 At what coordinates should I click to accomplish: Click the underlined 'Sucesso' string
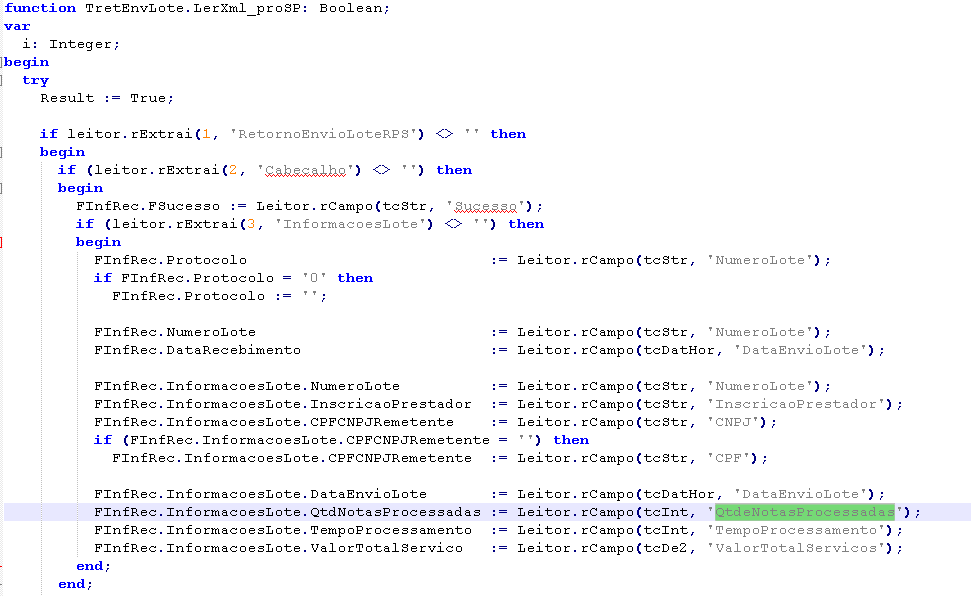[486, 206]
